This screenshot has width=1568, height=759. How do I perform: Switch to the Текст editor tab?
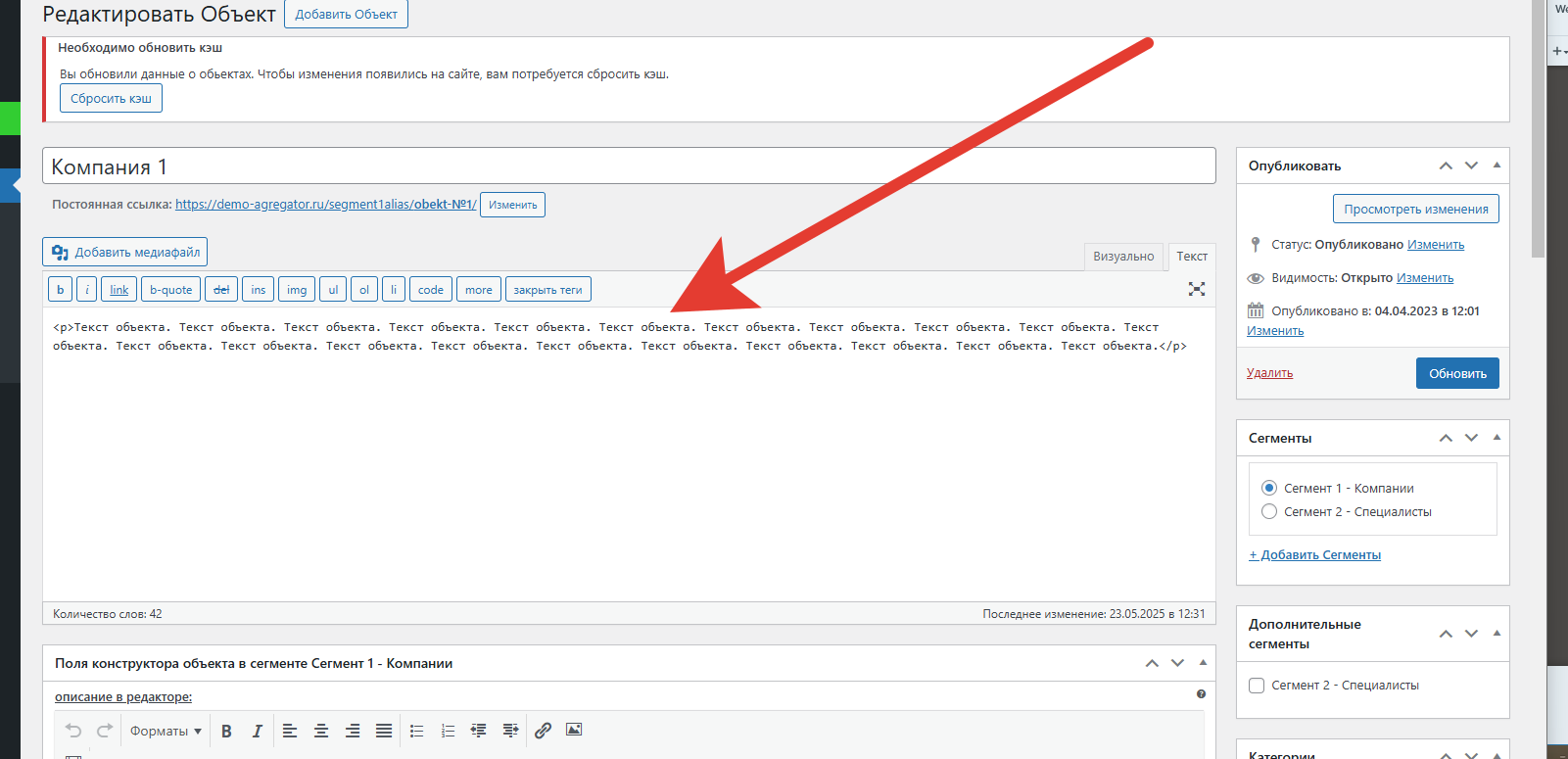1192,257
